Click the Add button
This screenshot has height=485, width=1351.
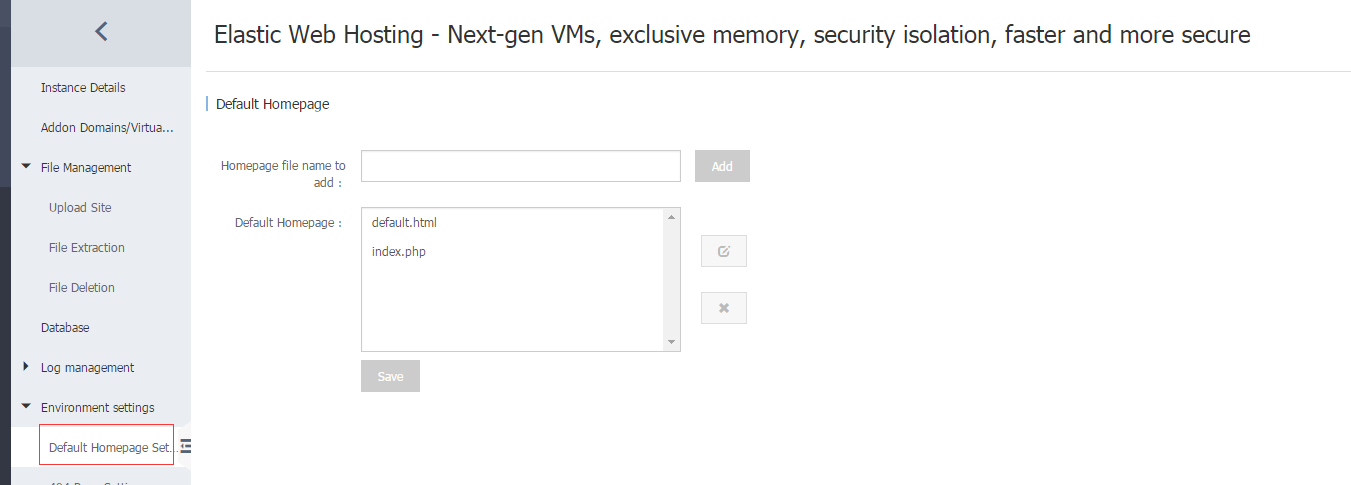coord(722,166)
